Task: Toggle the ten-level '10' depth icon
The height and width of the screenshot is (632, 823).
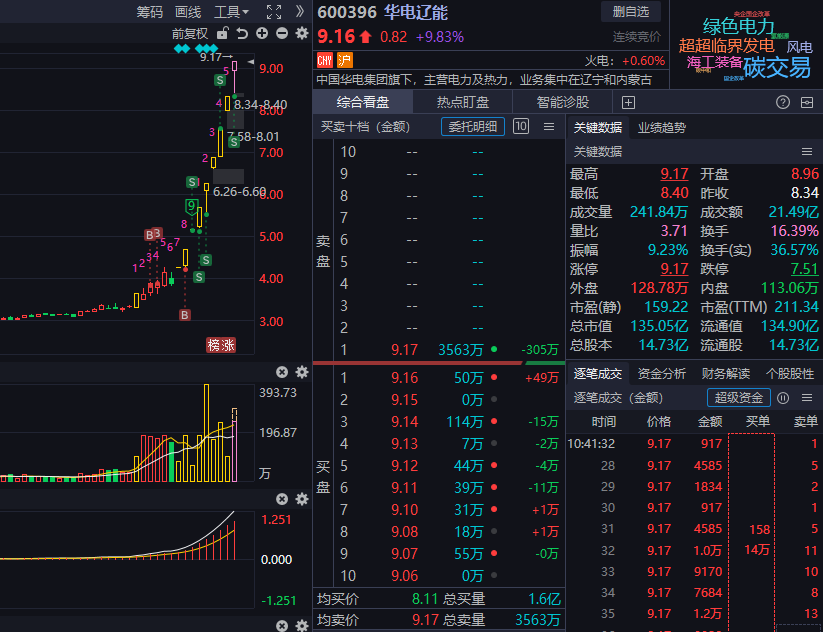Action: (x=521, y=126)
